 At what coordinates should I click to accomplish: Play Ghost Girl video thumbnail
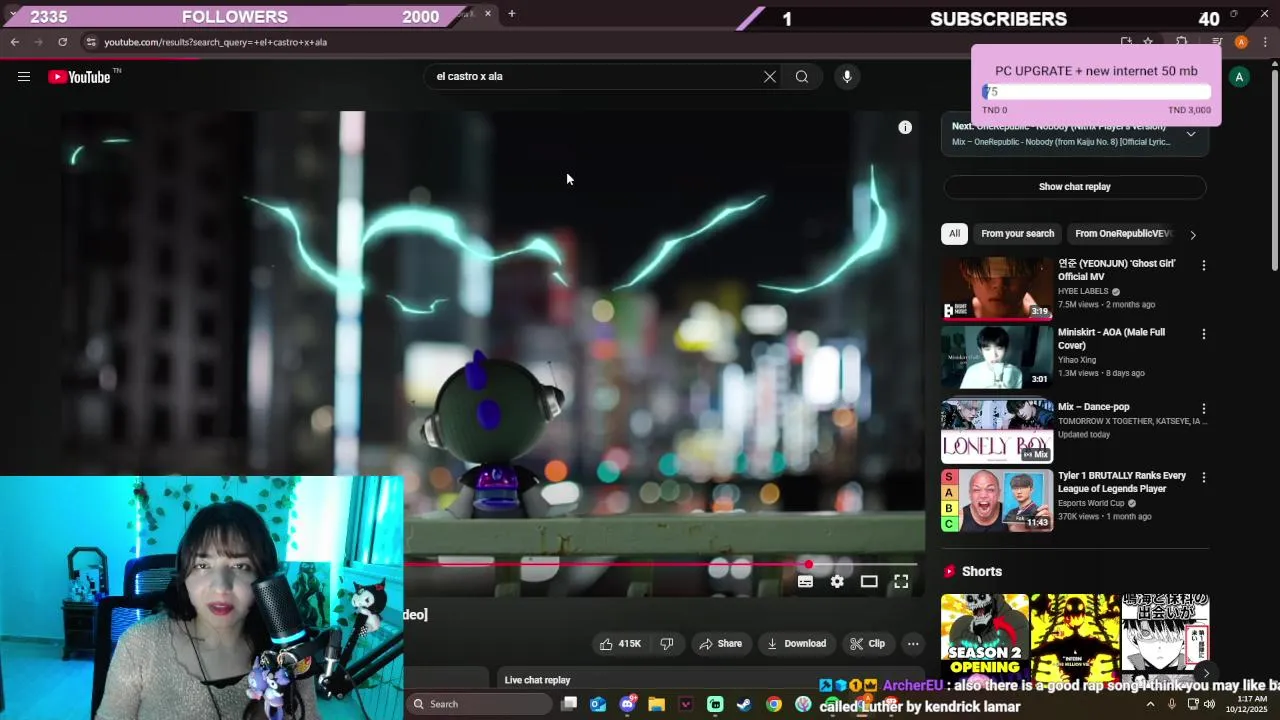(997, 289)
